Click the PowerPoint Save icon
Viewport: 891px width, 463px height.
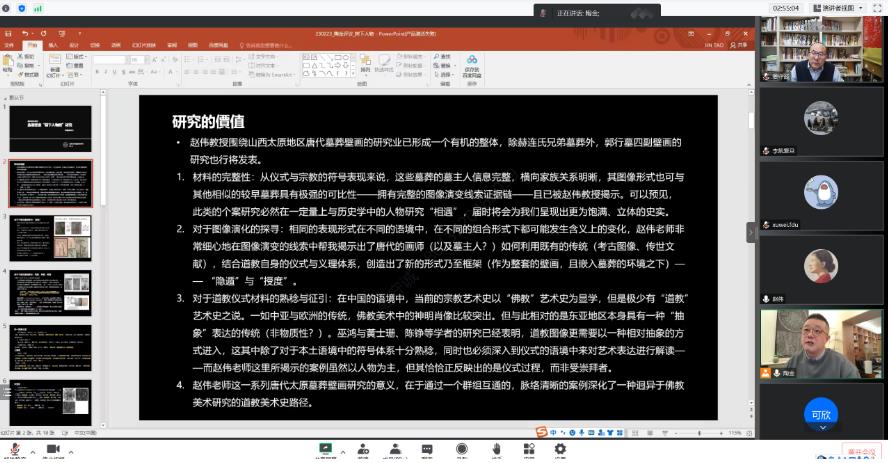click(8, 34)
